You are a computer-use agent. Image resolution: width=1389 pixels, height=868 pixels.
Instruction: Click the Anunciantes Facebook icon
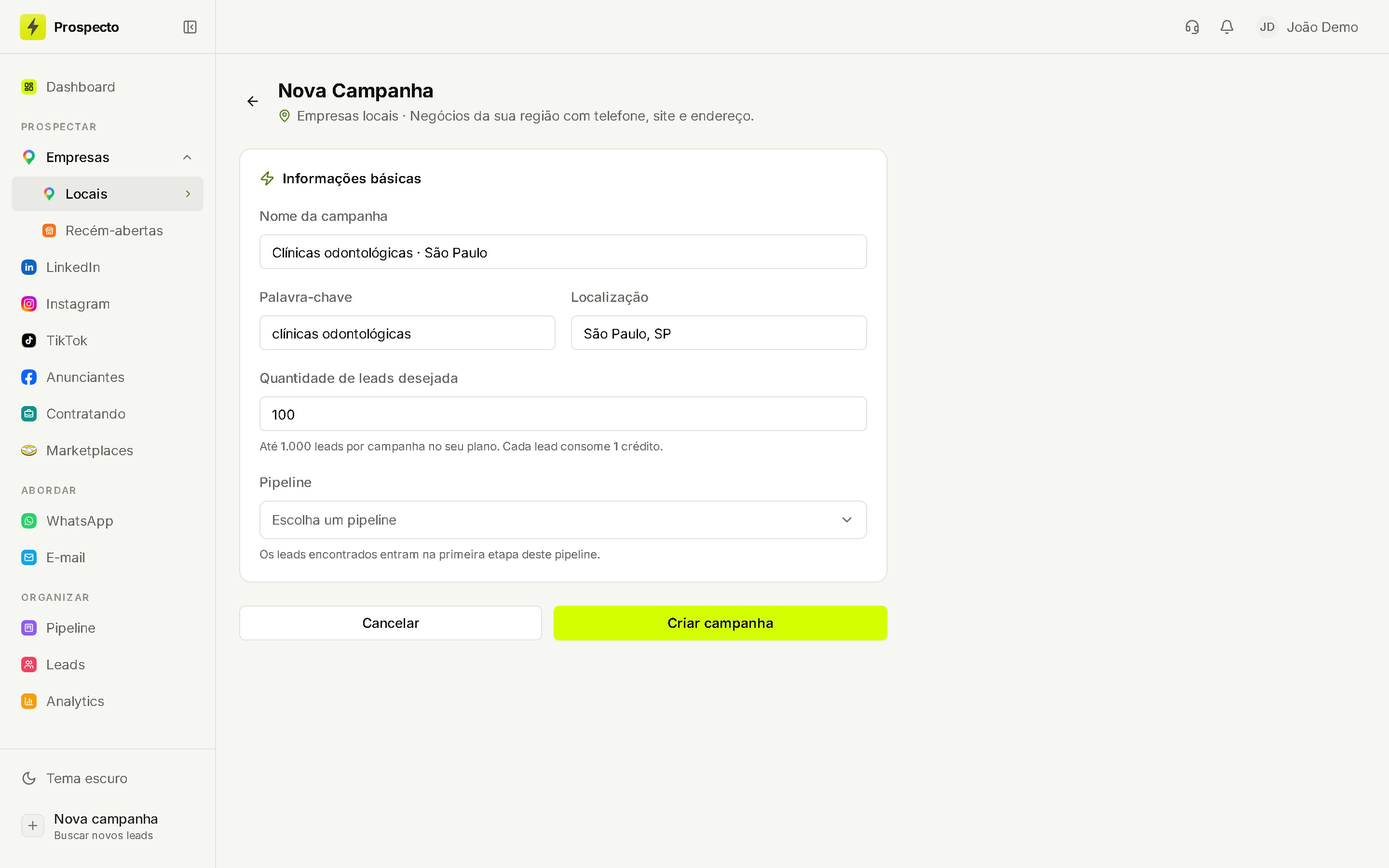tap(29, 377)
